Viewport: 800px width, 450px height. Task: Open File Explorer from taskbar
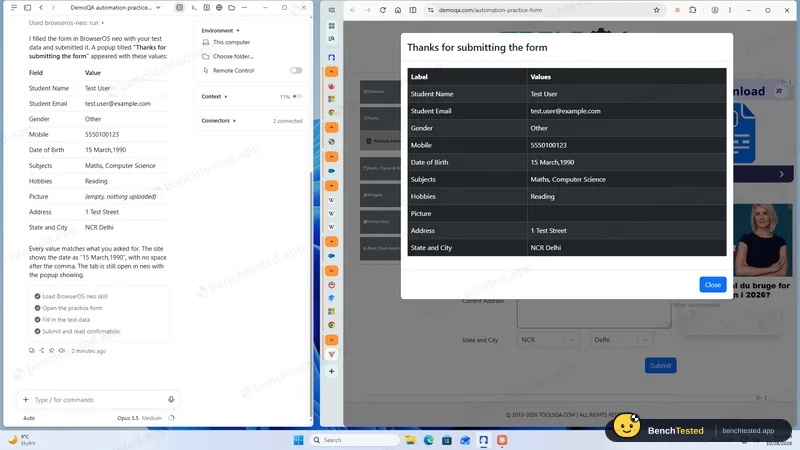(x=410, y=440)
